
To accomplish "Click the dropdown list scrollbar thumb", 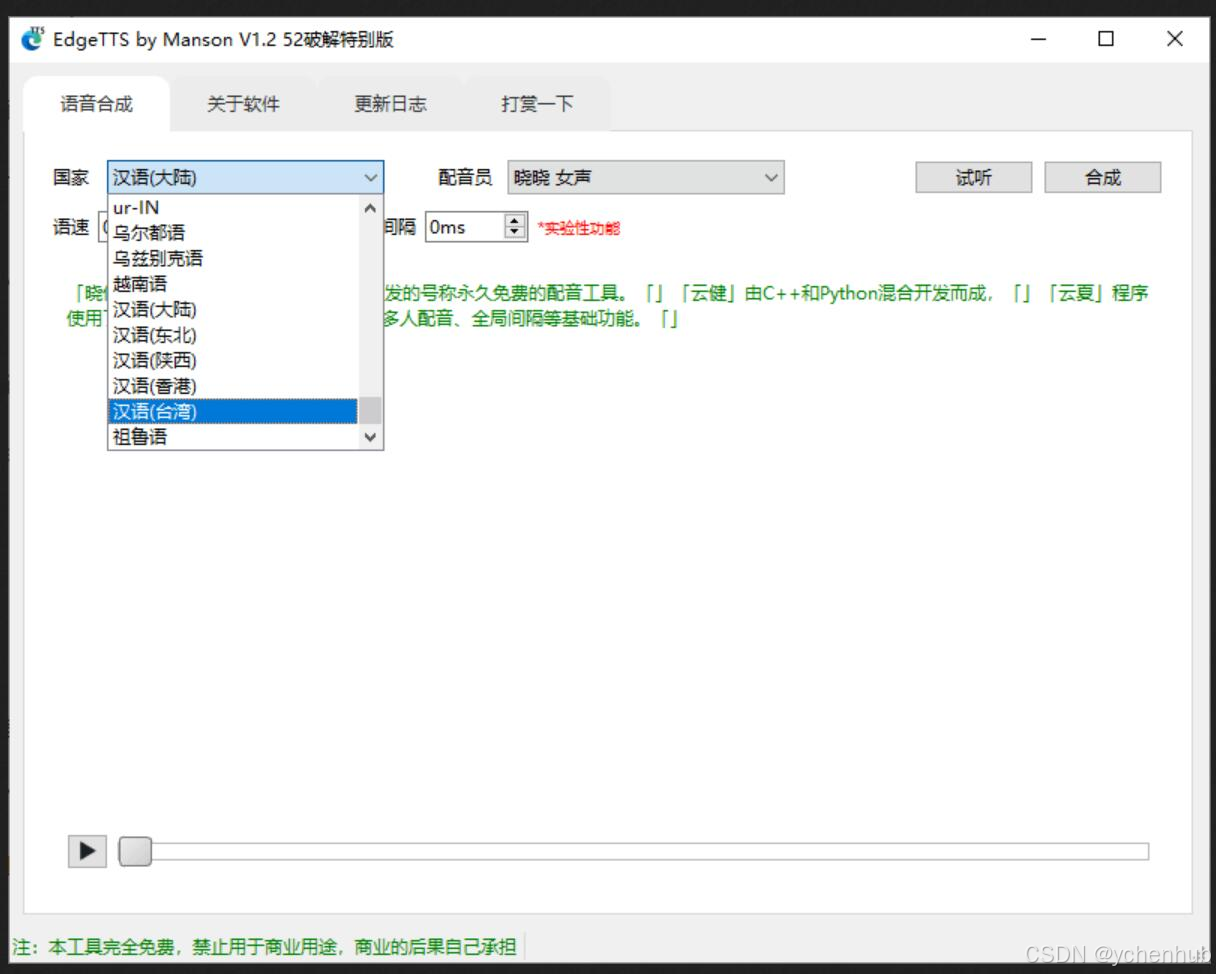I will (370, 410).
